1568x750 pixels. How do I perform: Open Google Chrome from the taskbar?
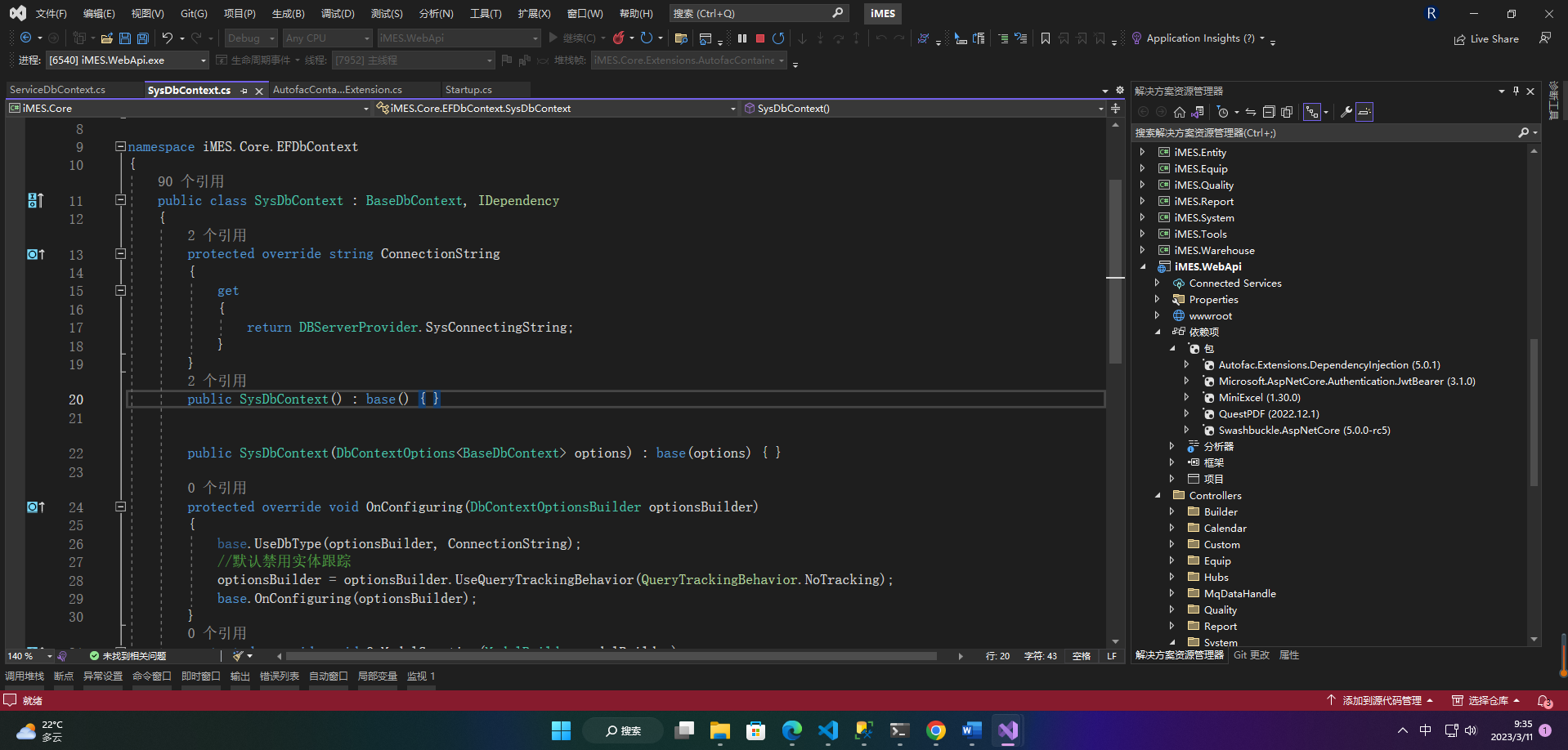tap(936, 730)
